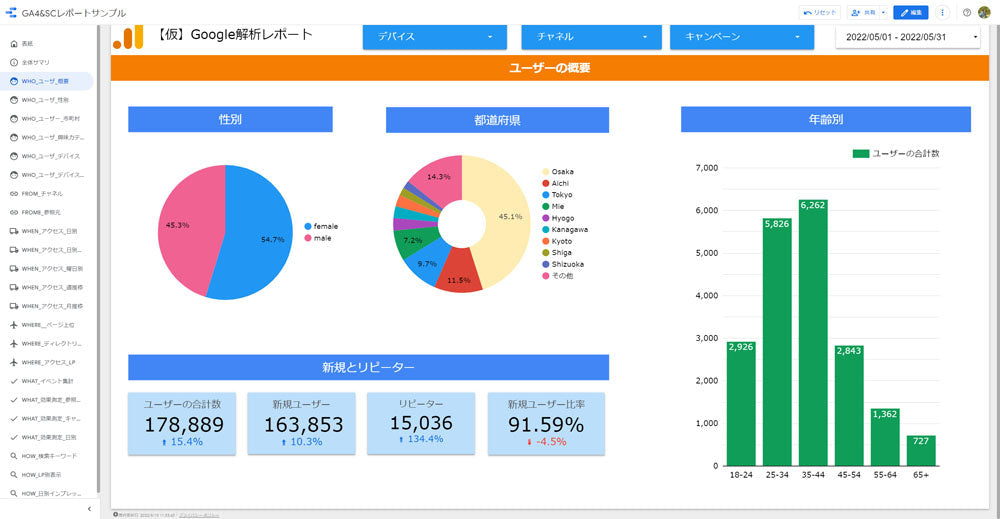Open the help question mark icon

point(966,12)
